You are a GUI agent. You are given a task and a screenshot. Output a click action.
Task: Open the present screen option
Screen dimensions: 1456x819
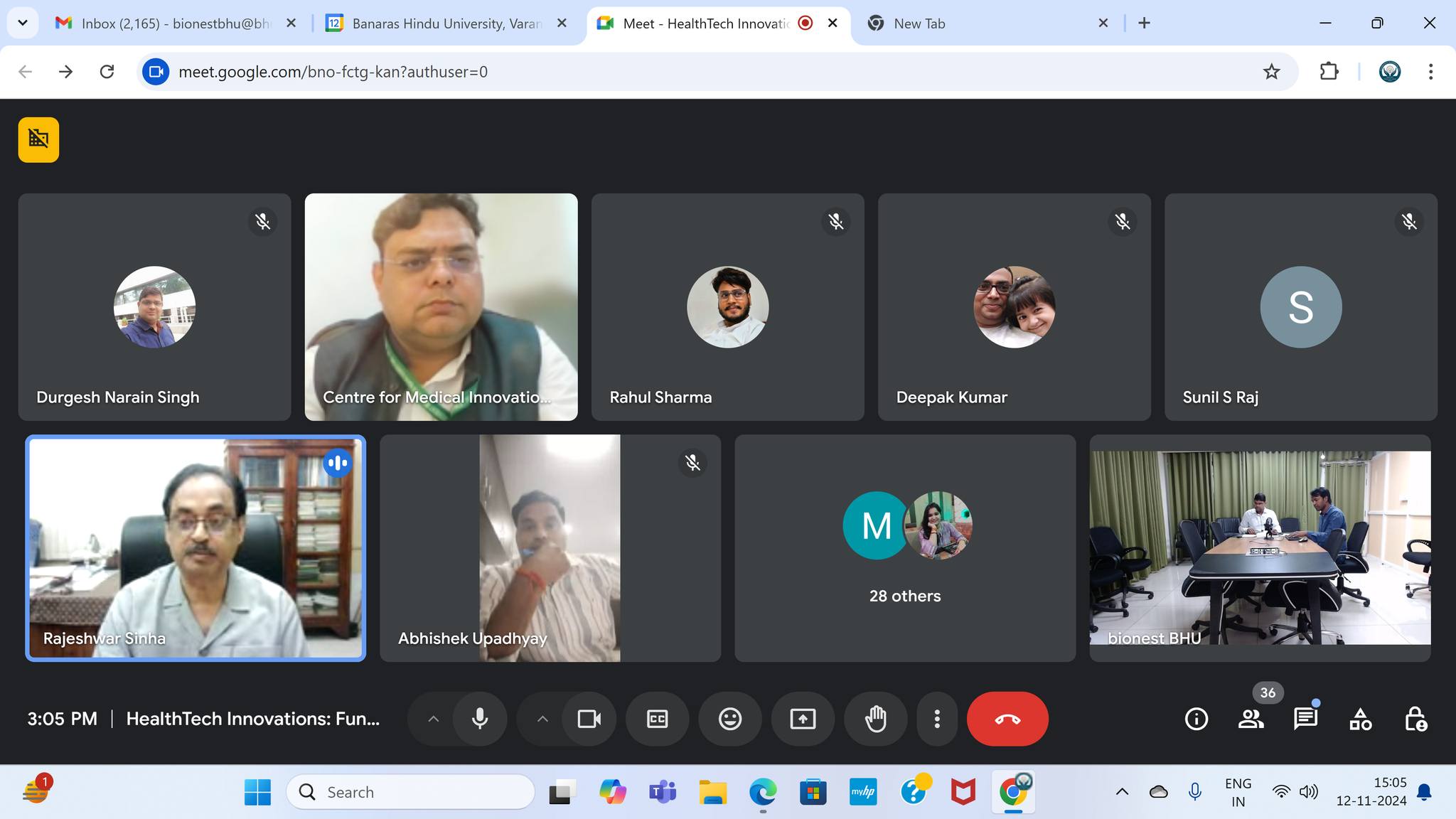pos(803,719)
